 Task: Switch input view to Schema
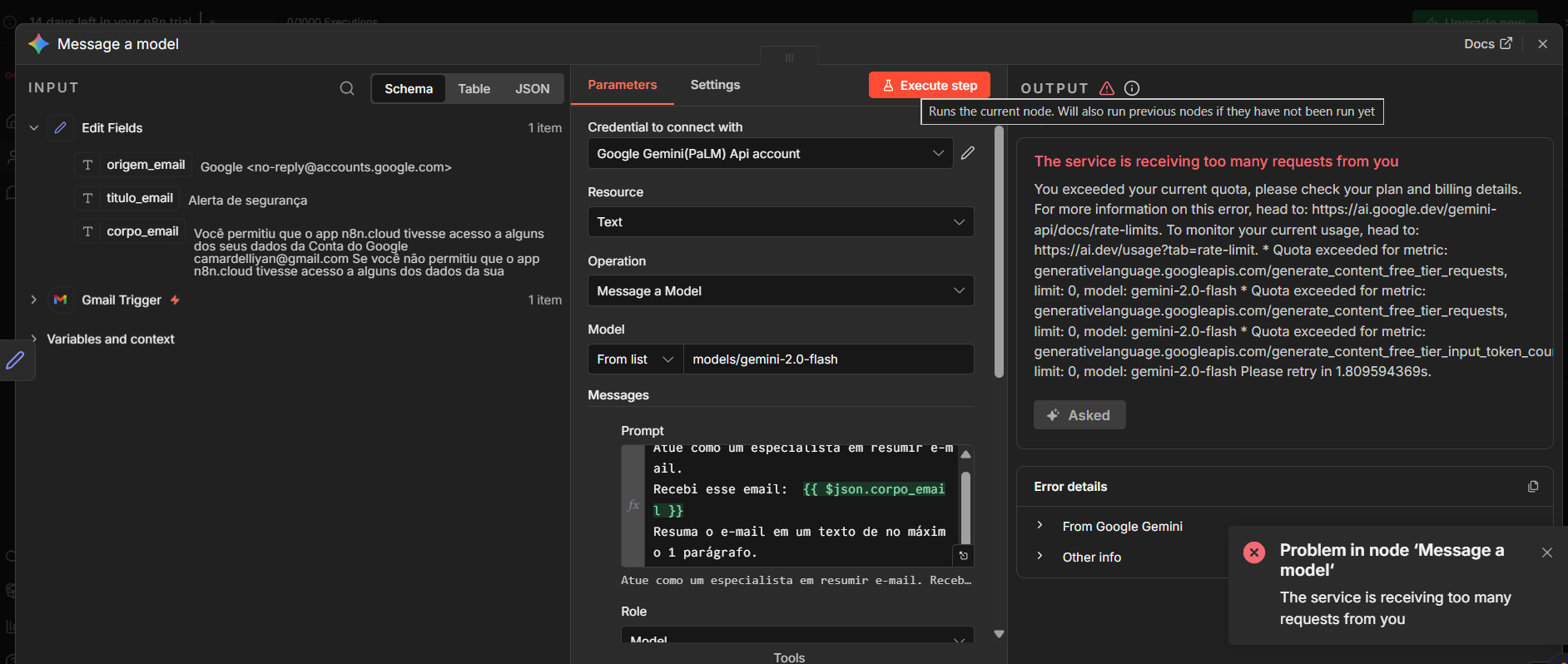pos(408,89)
